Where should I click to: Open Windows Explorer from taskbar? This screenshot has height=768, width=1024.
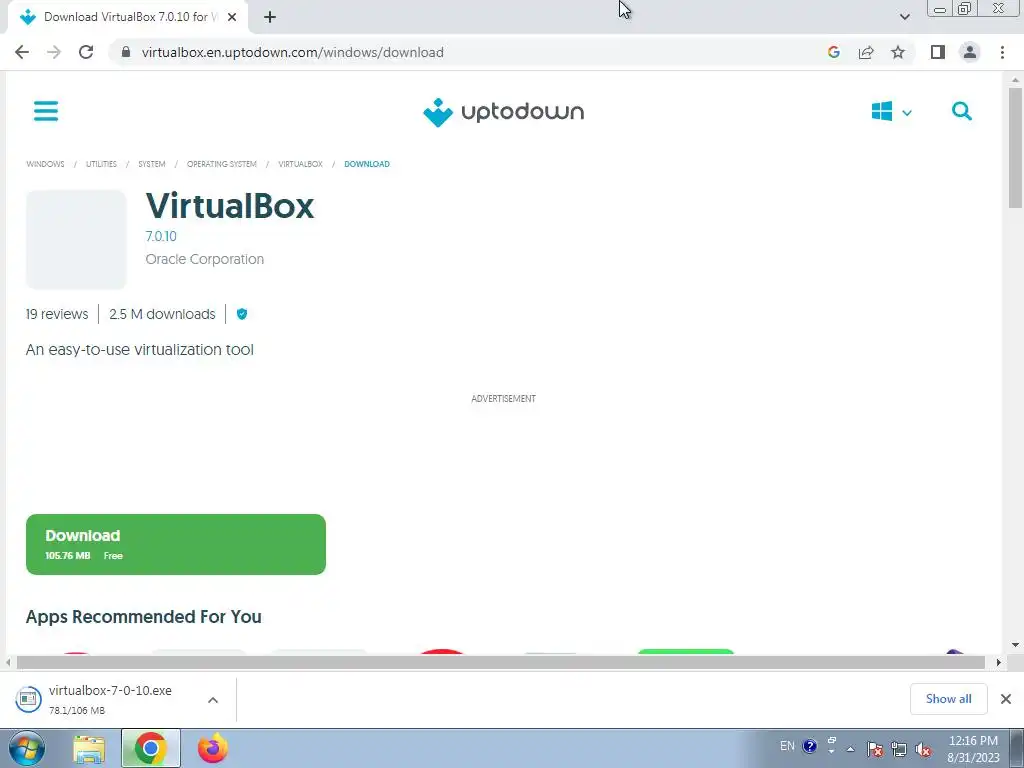(x=89, y=749)
